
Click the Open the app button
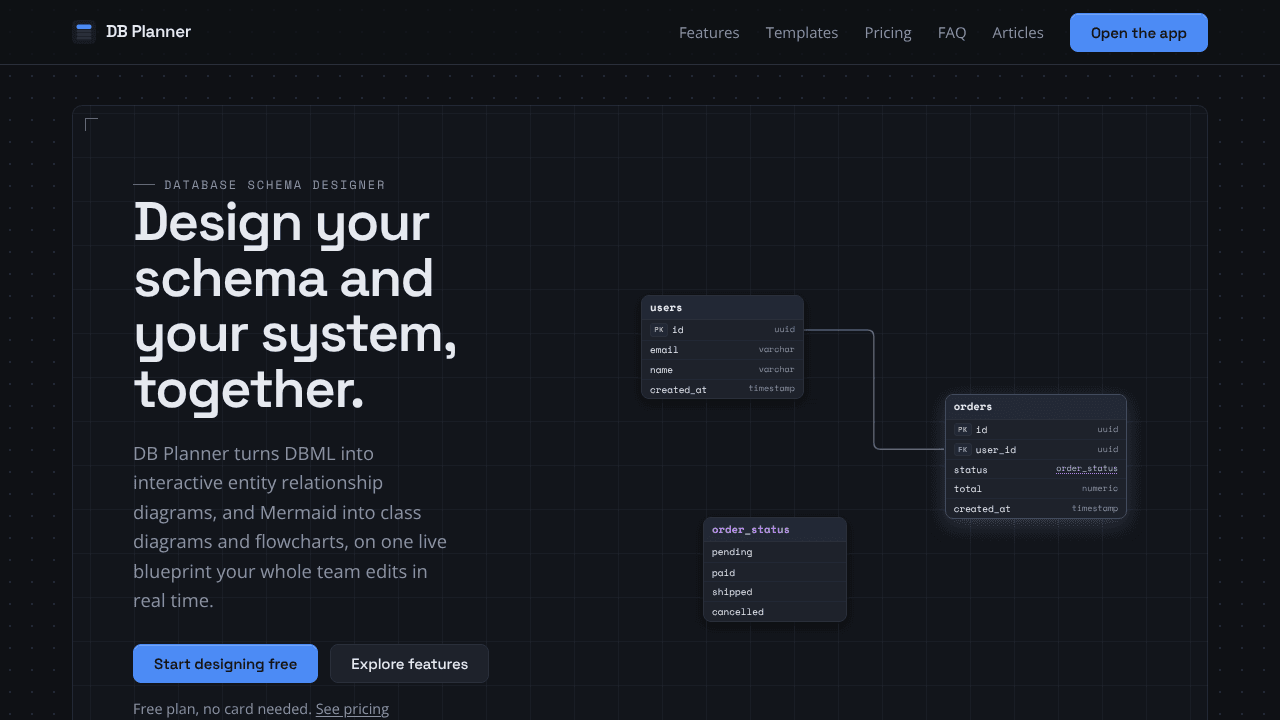tap(1139, 33)
